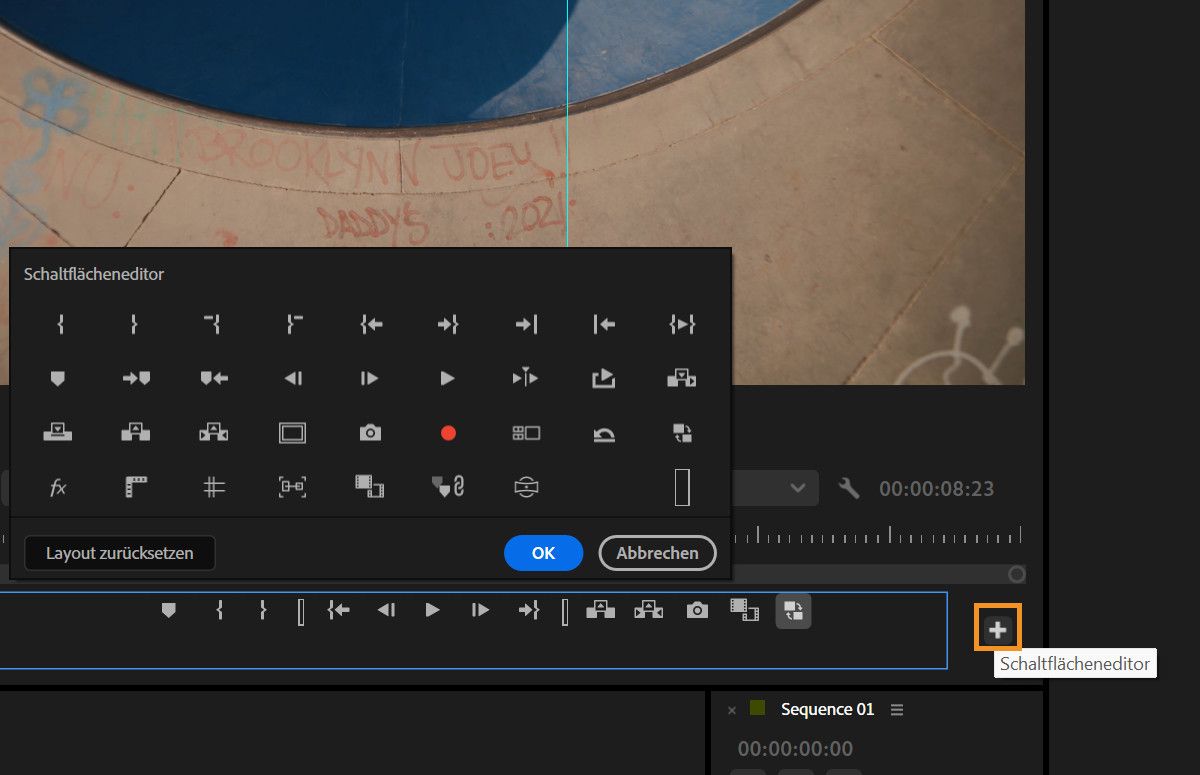Confirm with the blue OK button
This screenshot has height=775, width=1200.
(543, 553)
